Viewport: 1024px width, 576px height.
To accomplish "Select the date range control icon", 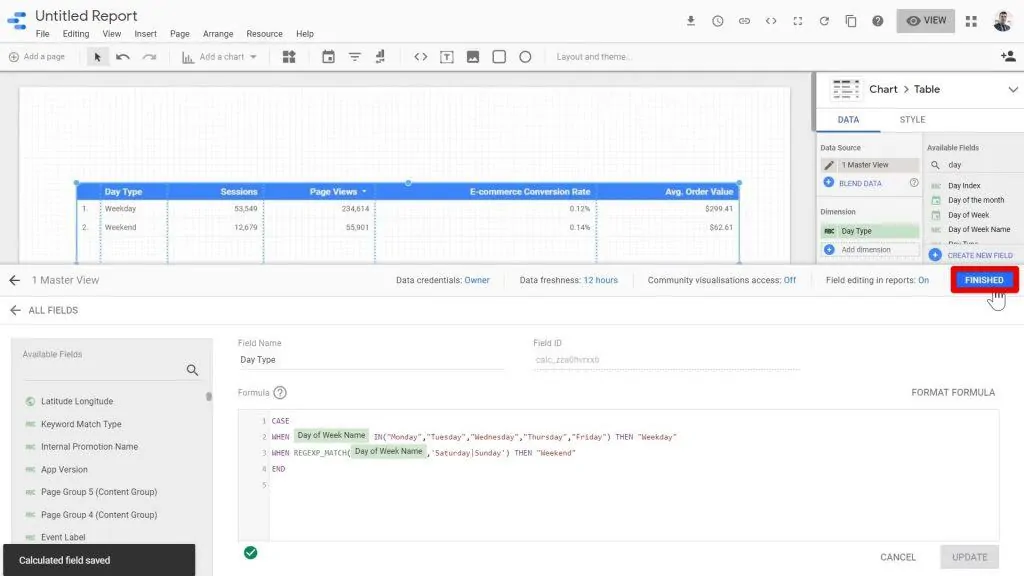I will (328, 57).
